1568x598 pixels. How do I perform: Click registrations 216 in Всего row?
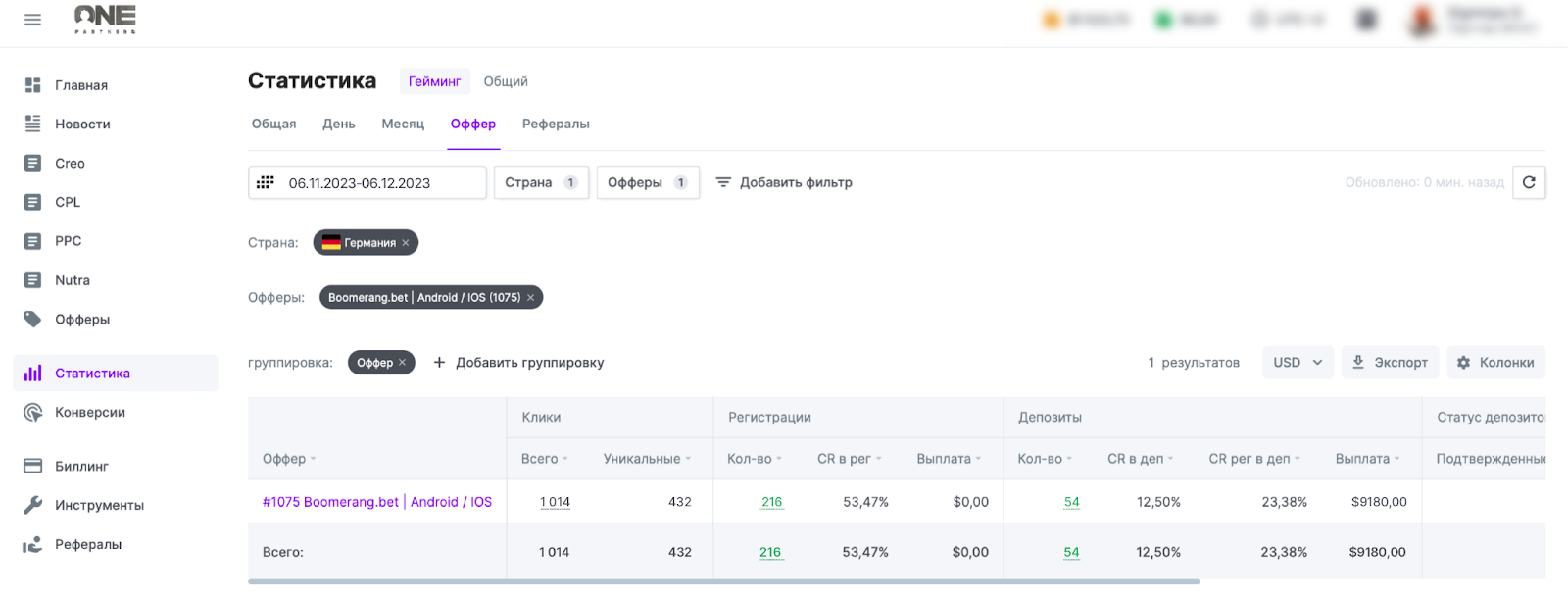(770, 552)
